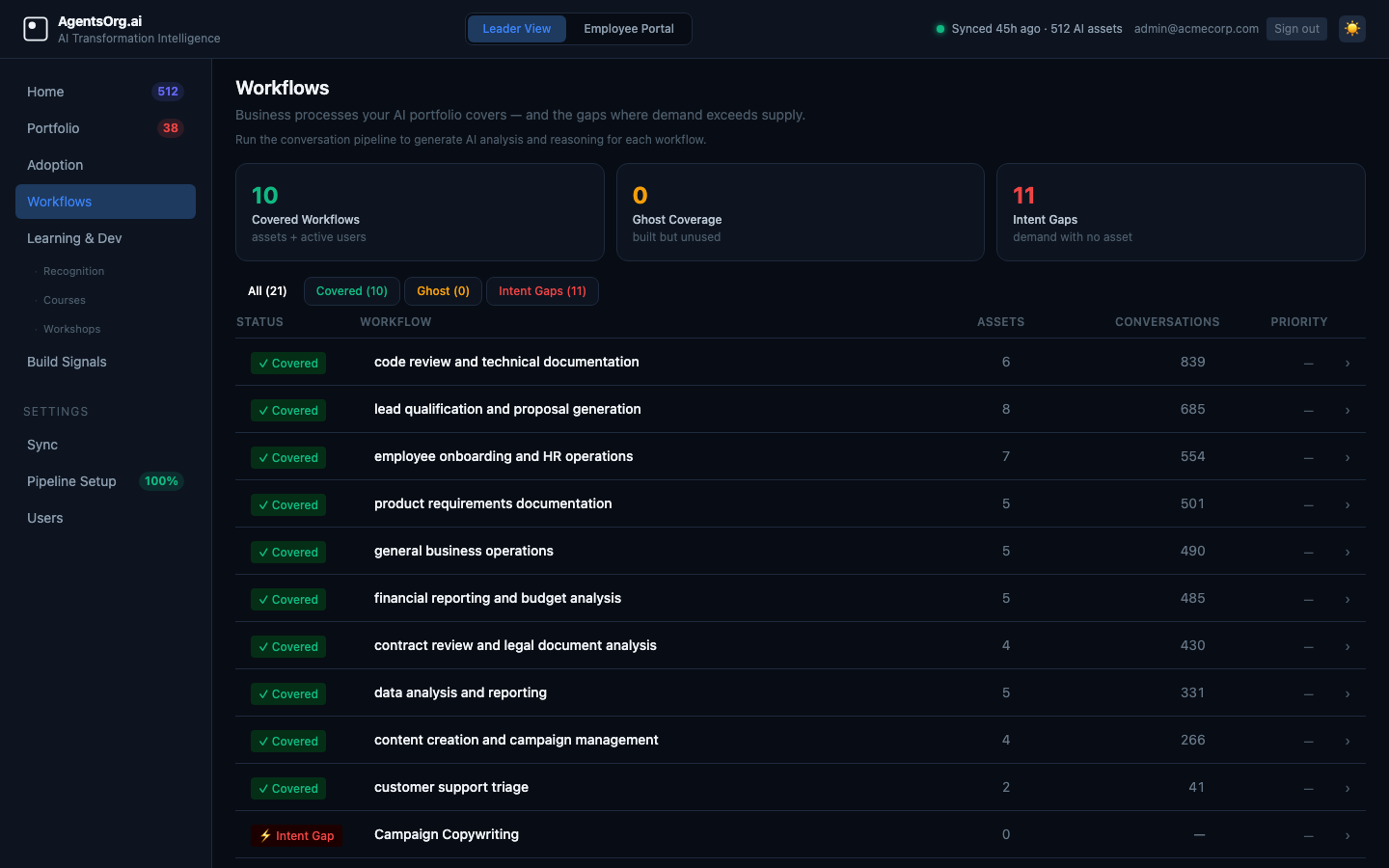Screen dimensions: 1389x868
Task: Switch to Employee Portal
Action: tap(628, 29)
